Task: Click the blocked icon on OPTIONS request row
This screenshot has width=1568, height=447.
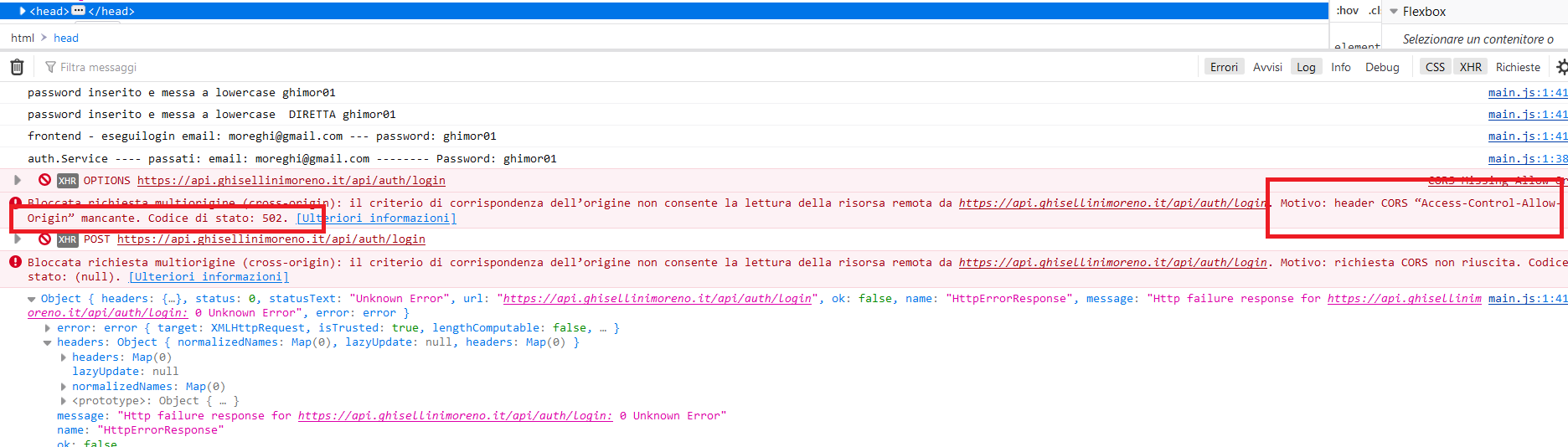Action: click(45, 180)
